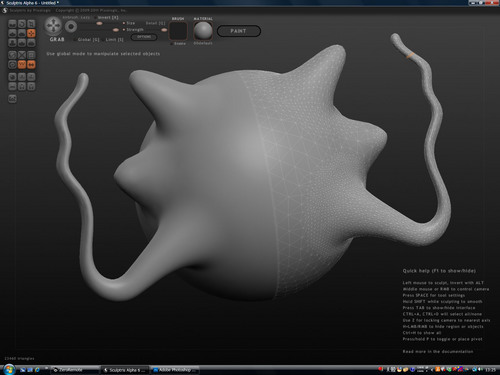The image size is (500, 375).
Task: Click the Subdivide all icon
Action: [31, 55]
